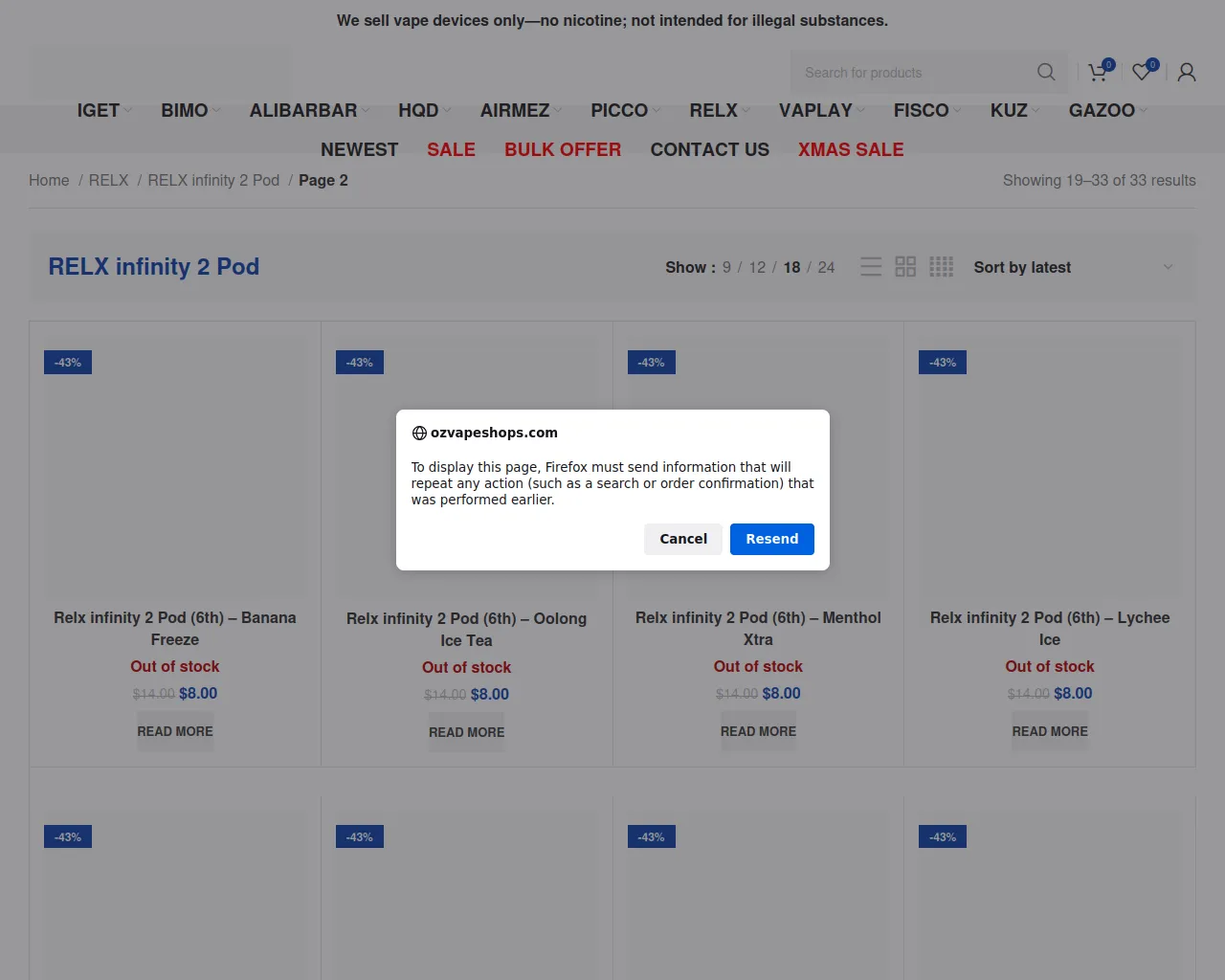1225x980 pixels.
Task: Expand the HQD menu chevron
Action: (447, 111)
